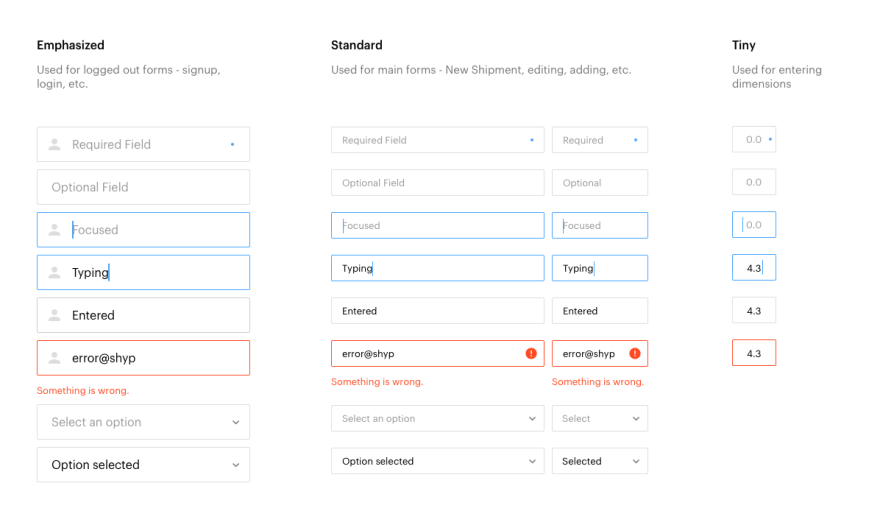Click blue required dot in Standard Required Field
Screen dimensions: 880x525
[532, 140]
